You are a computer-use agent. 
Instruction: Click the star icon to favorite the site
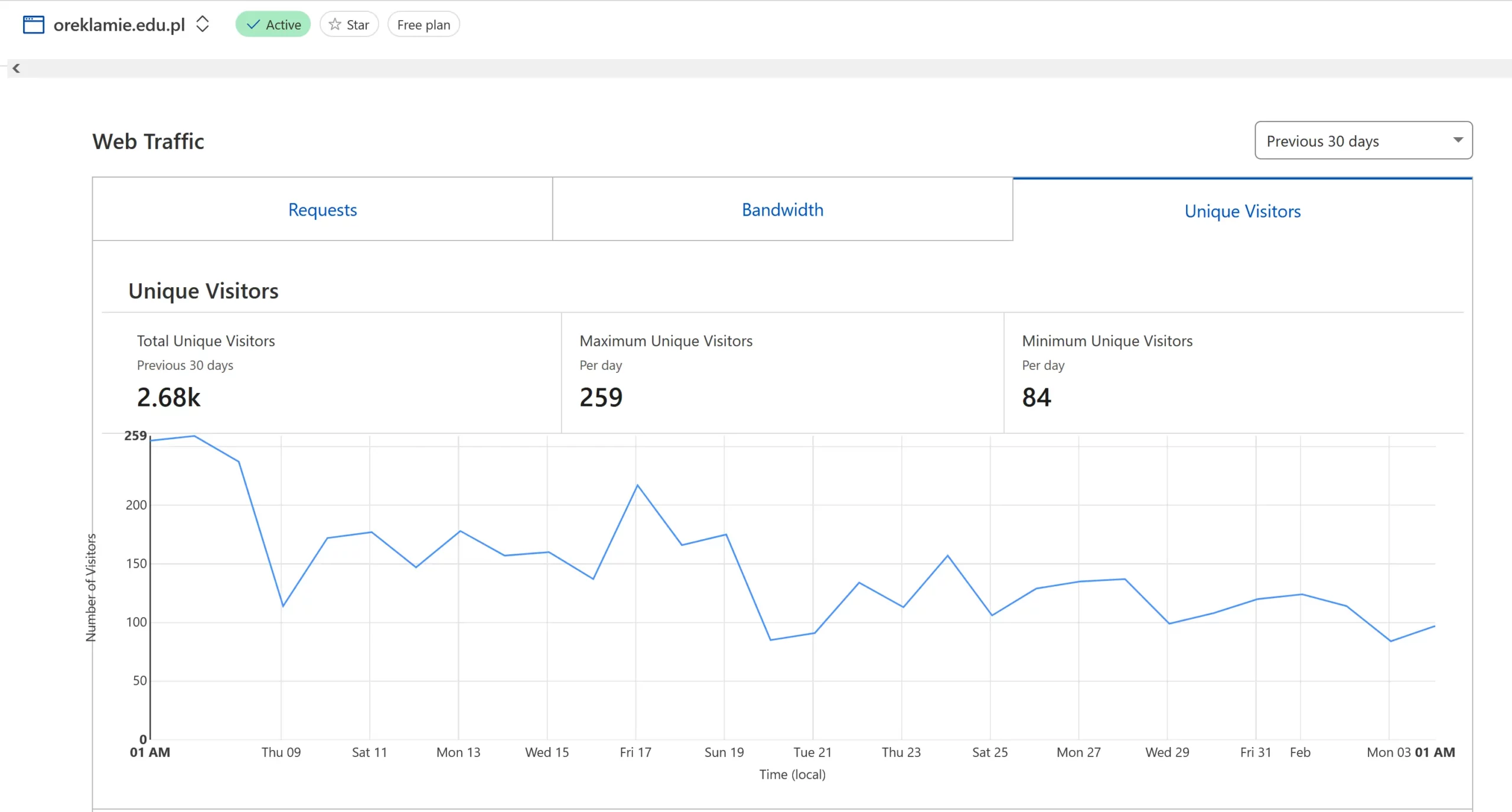click(x=335, y=25)
